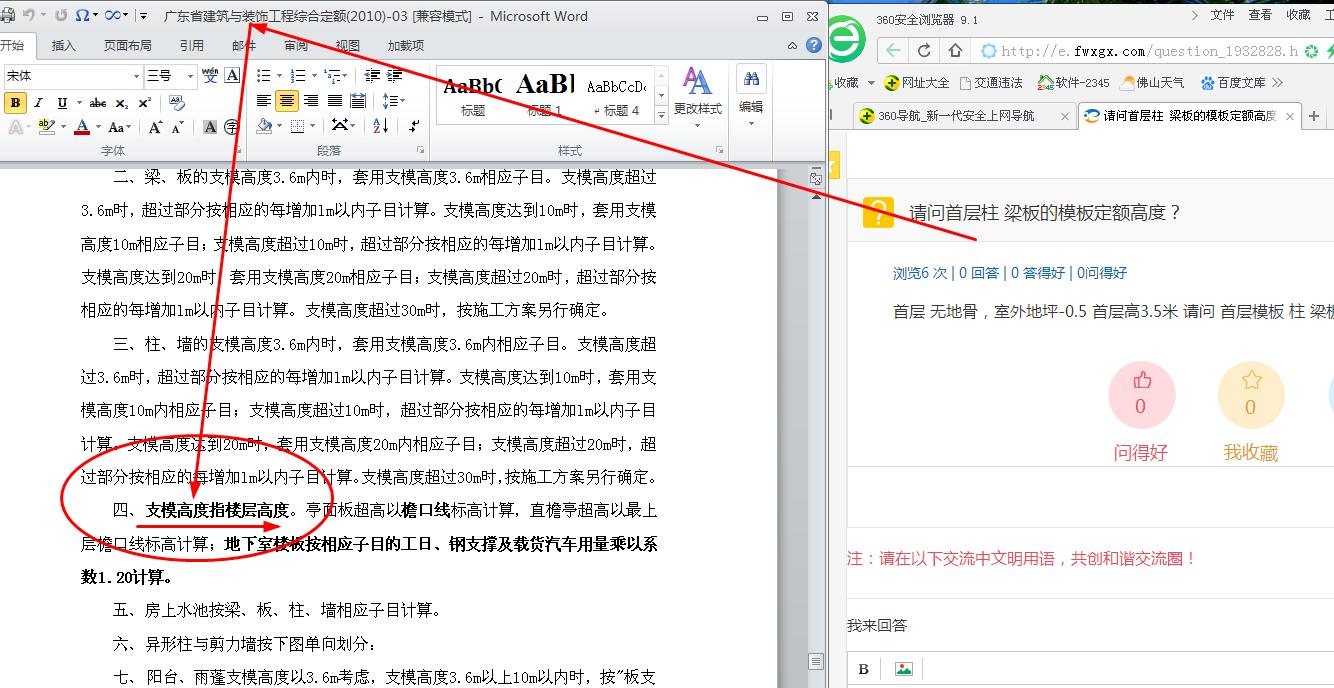
Task: Click repeat in Quick Access Toolbar
Action: [60, 15]
